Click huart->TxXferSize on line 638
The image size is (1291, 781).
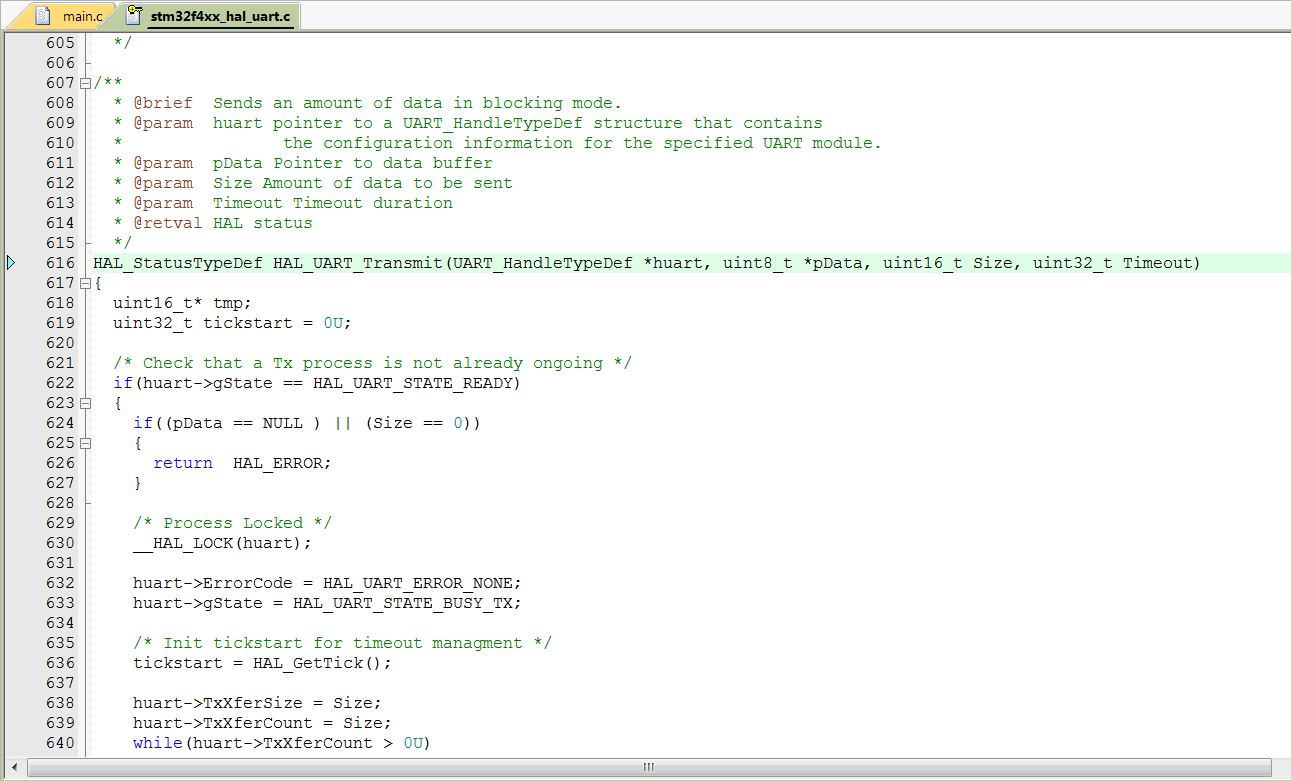217,703
